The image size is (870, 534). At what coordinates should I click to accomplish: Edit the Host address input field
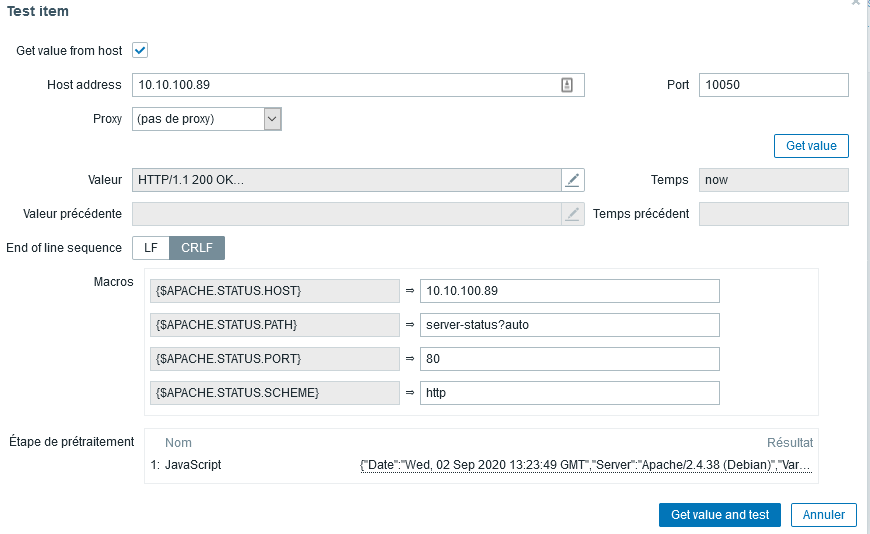(345, 86)
